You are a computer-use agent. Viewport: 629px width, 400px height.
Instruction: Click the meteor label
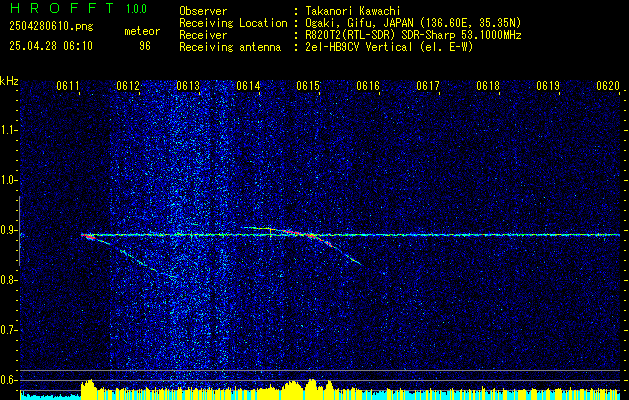point(142,31)
